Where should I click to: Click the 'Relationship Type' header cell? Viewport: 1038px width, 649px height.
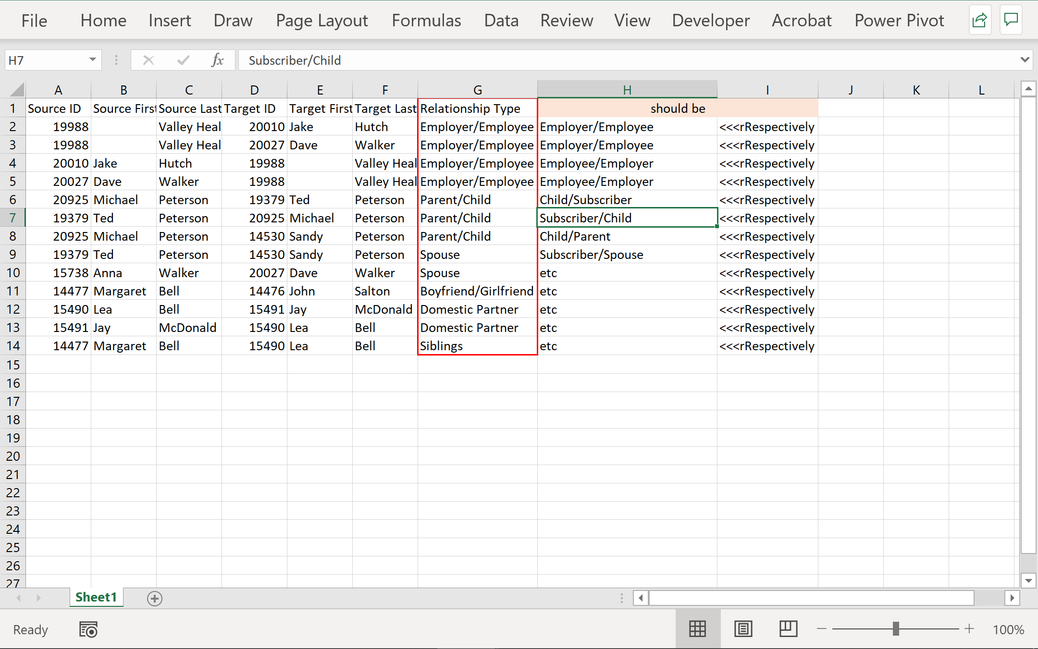click(477, 109)
